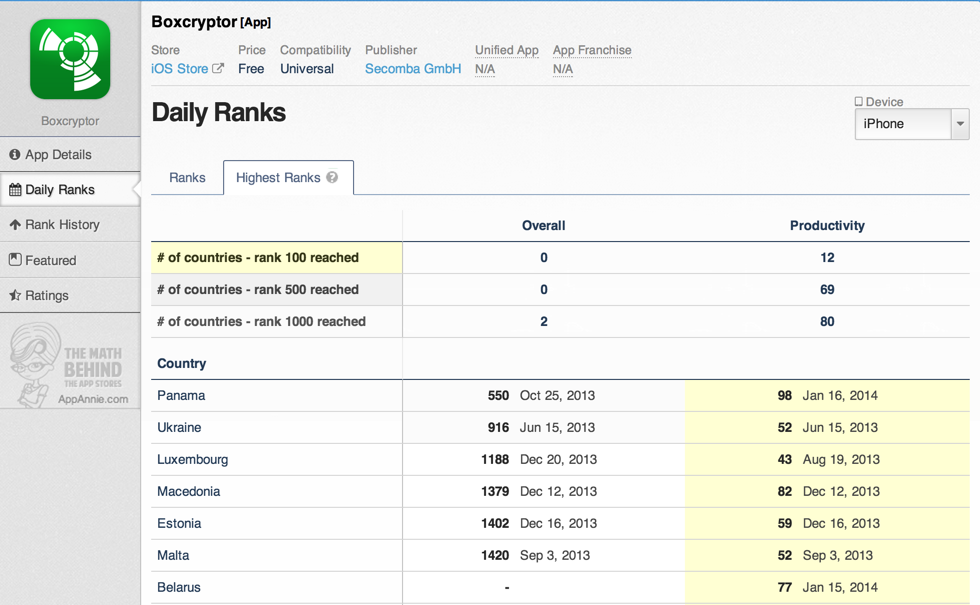Image resolution: width=980 pixels, height=605 pixels.
Task: Click the calendar icon beside Daily Ranks
Action: [x=15, y=190]
